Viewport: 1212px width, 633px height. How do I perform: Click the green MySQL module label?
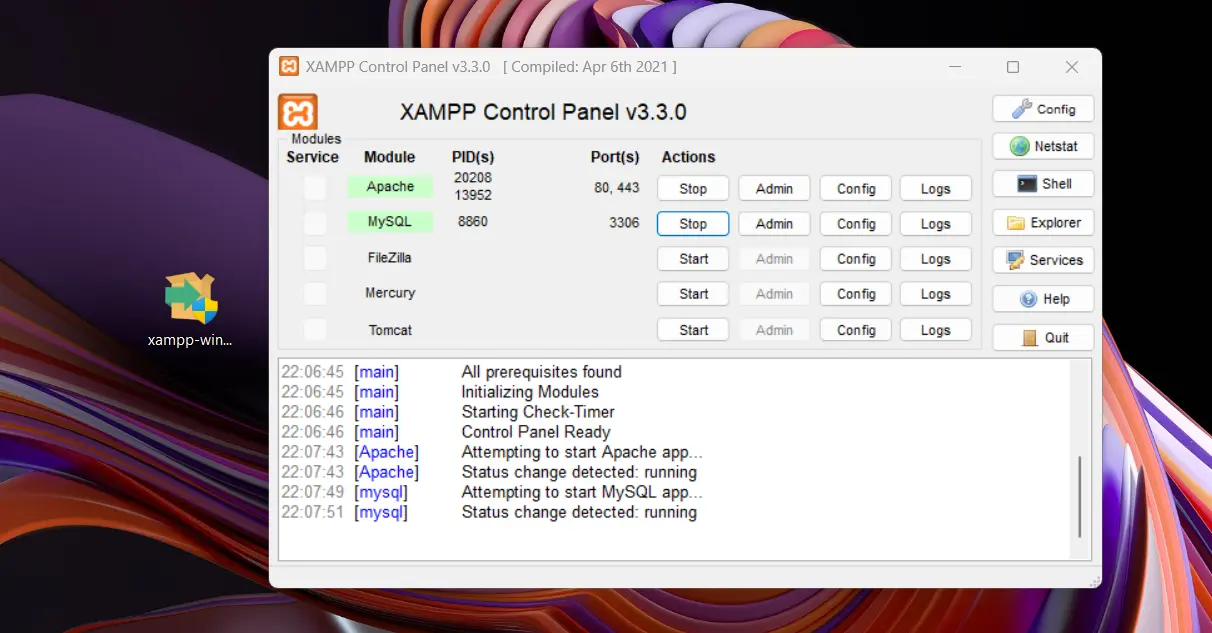pos(390,222)
